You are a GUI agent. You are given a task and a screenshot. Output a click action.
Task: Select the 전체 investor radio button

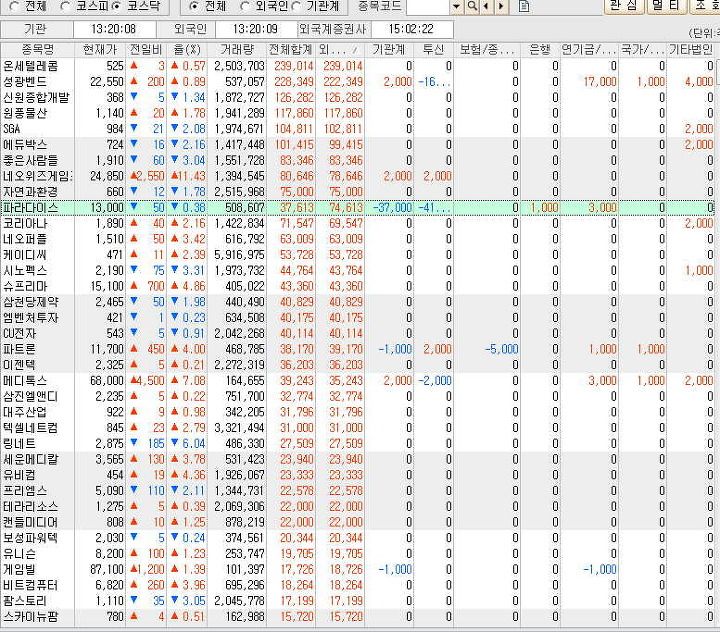[194, 6]
